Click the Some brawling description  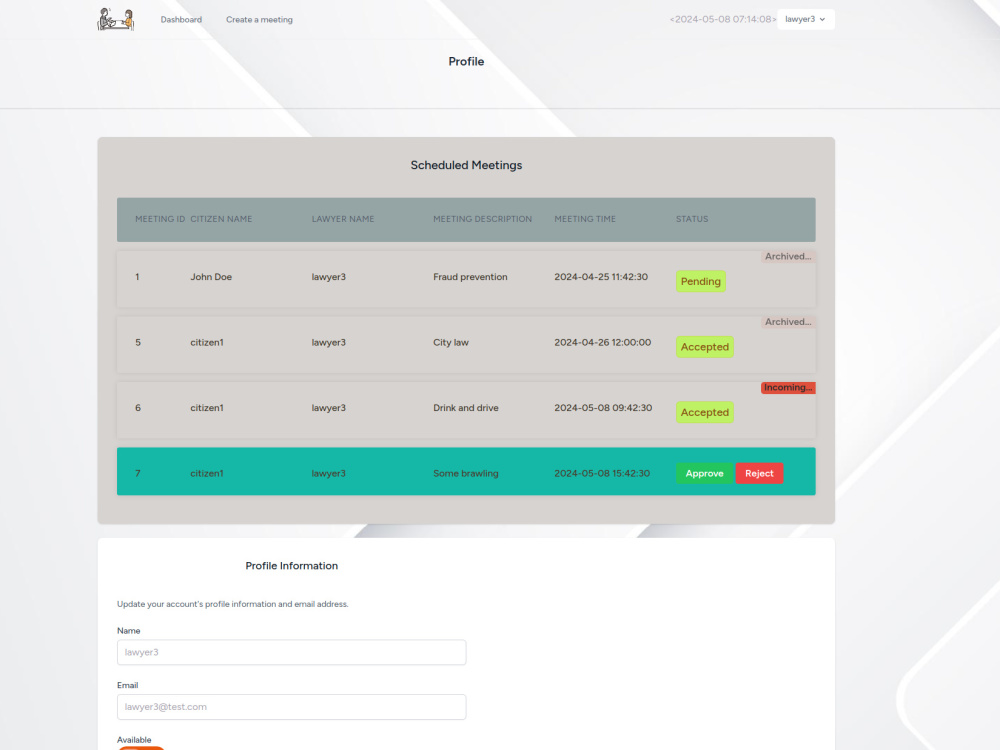(x=466, y=474)
